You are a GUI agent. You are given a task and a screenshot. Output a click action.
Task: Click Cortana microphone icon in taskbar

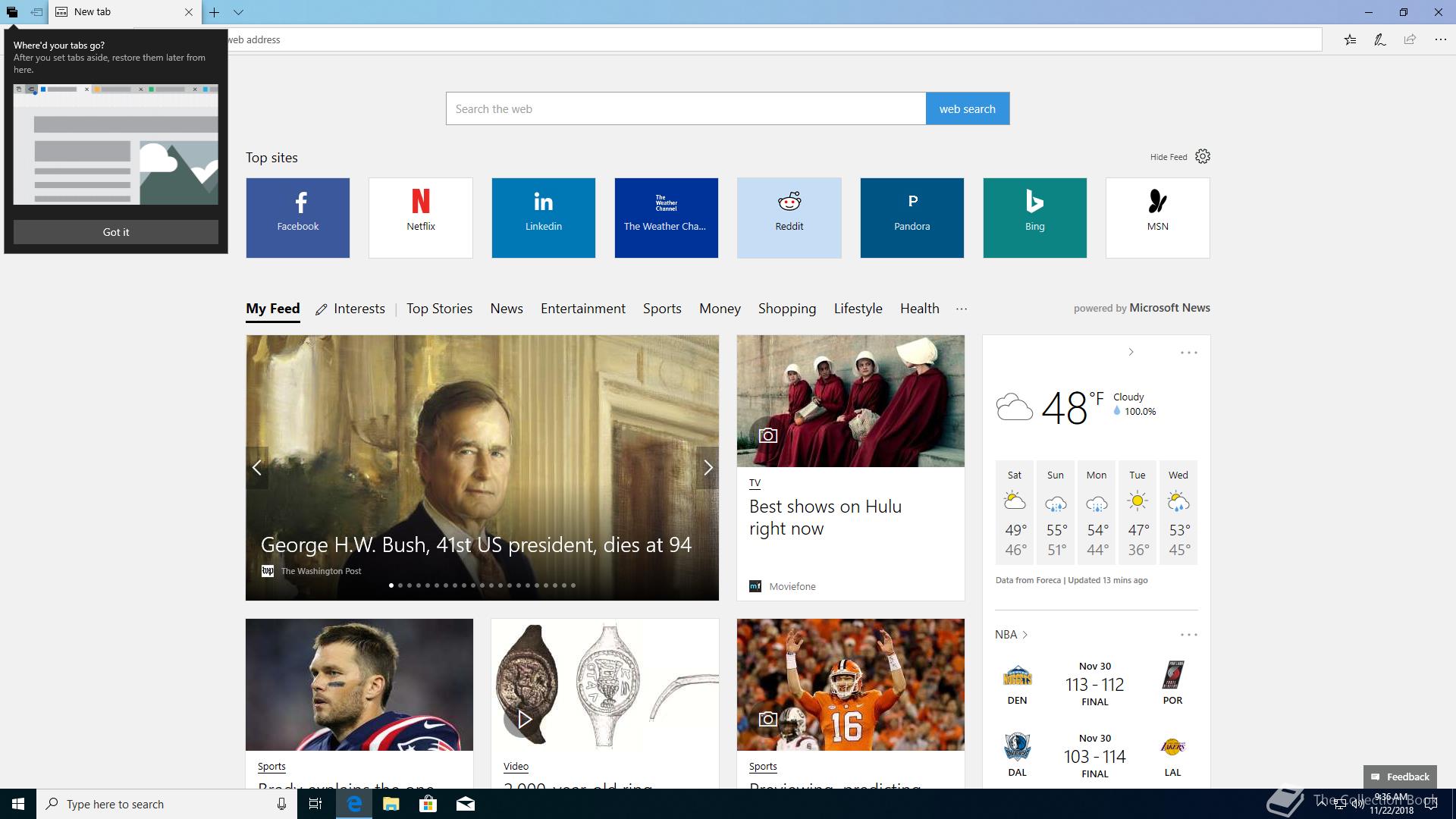click(281, 804)
